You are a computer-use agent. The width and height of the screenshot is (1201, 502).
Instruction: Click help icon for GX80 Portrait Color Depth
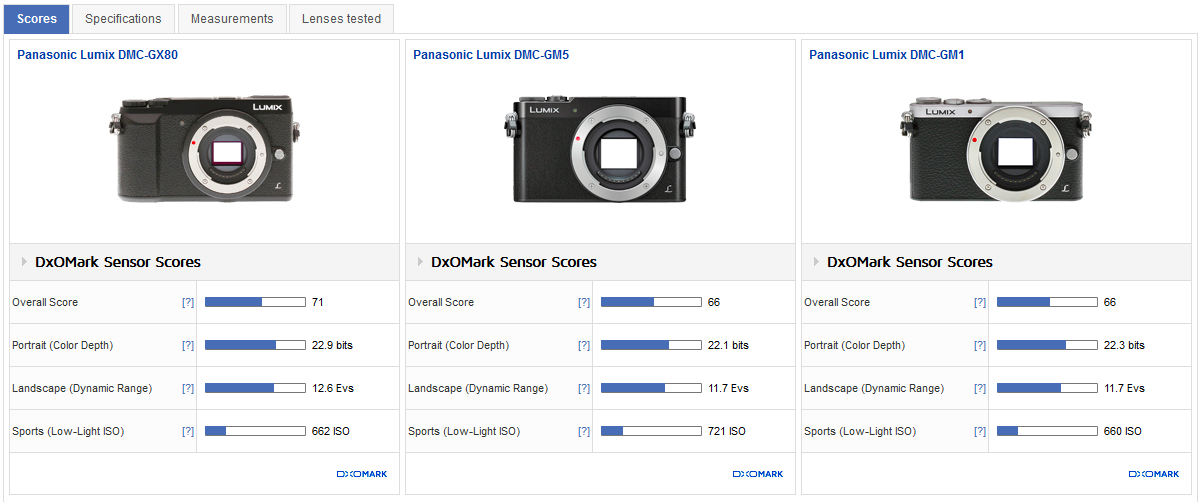(187, 345)
